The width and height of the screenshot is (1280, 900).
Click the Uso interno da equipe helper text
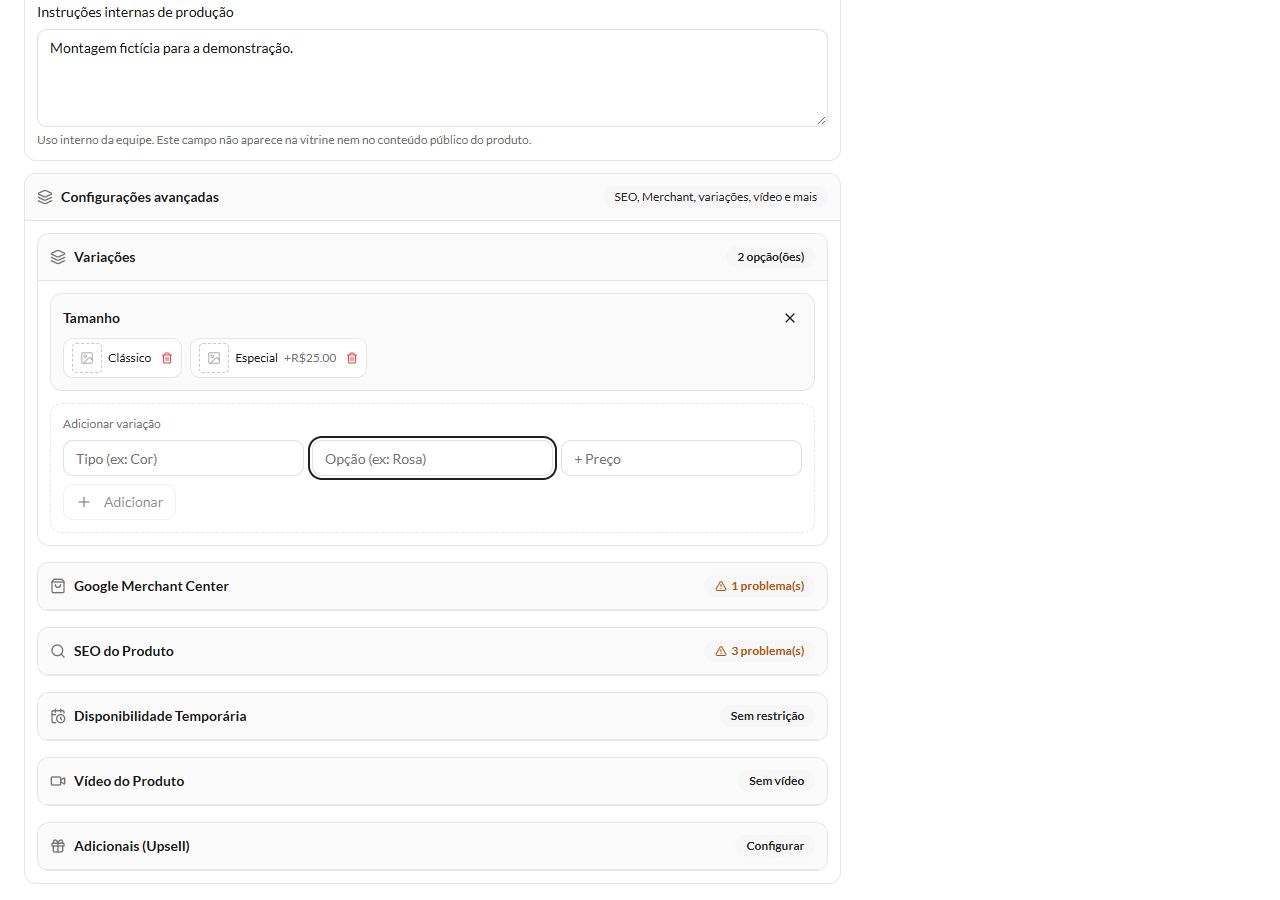pyautogui.click(x=284, y=140)
